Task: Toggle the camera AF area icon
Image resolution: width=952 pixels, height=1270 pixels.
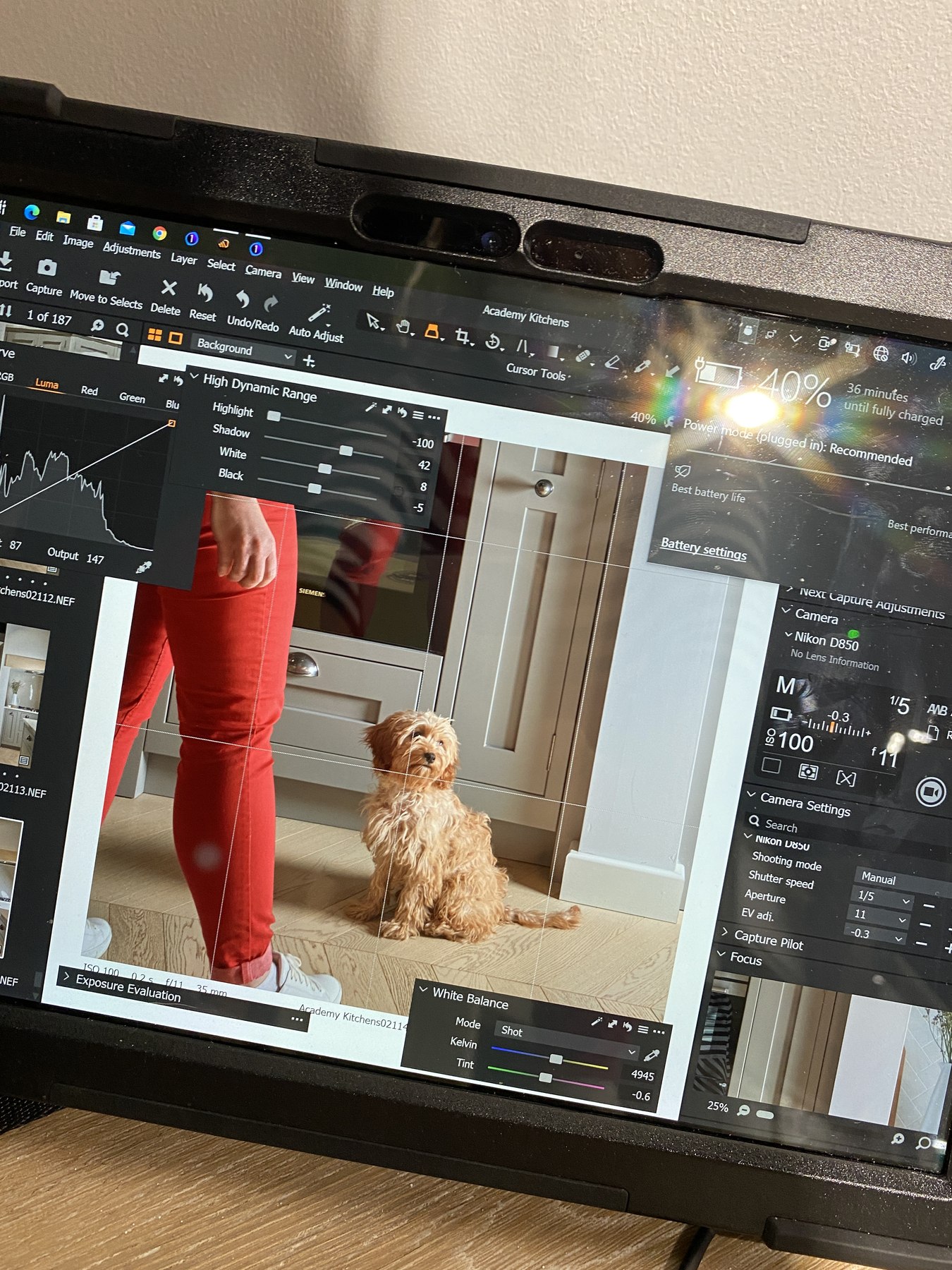Action: click(x=846, y=778)
